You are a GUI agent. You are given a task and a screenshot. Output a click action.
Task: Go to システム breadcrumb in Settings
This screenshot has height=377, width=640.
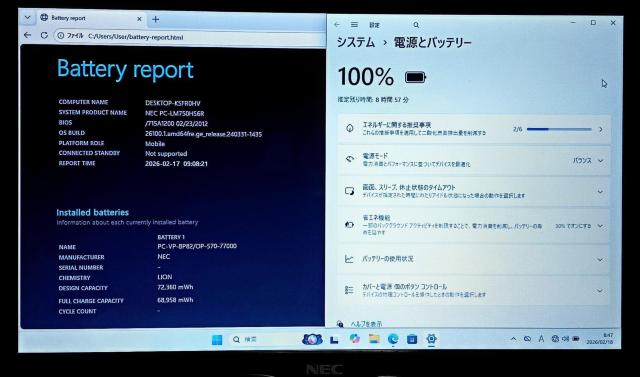point(356,42)
